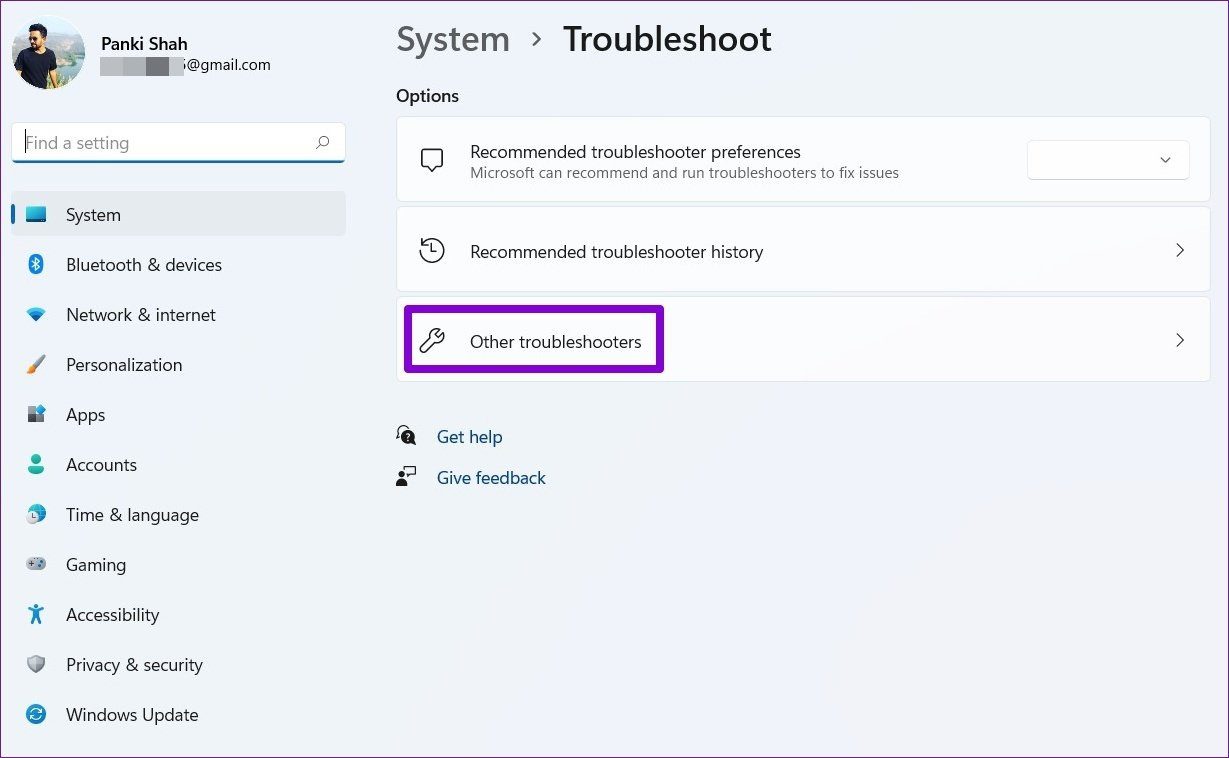The width and height of the screenshot is (1229, 758).
Task: Click the Panki Shah profile picture
Action: [x=48, y=53]
